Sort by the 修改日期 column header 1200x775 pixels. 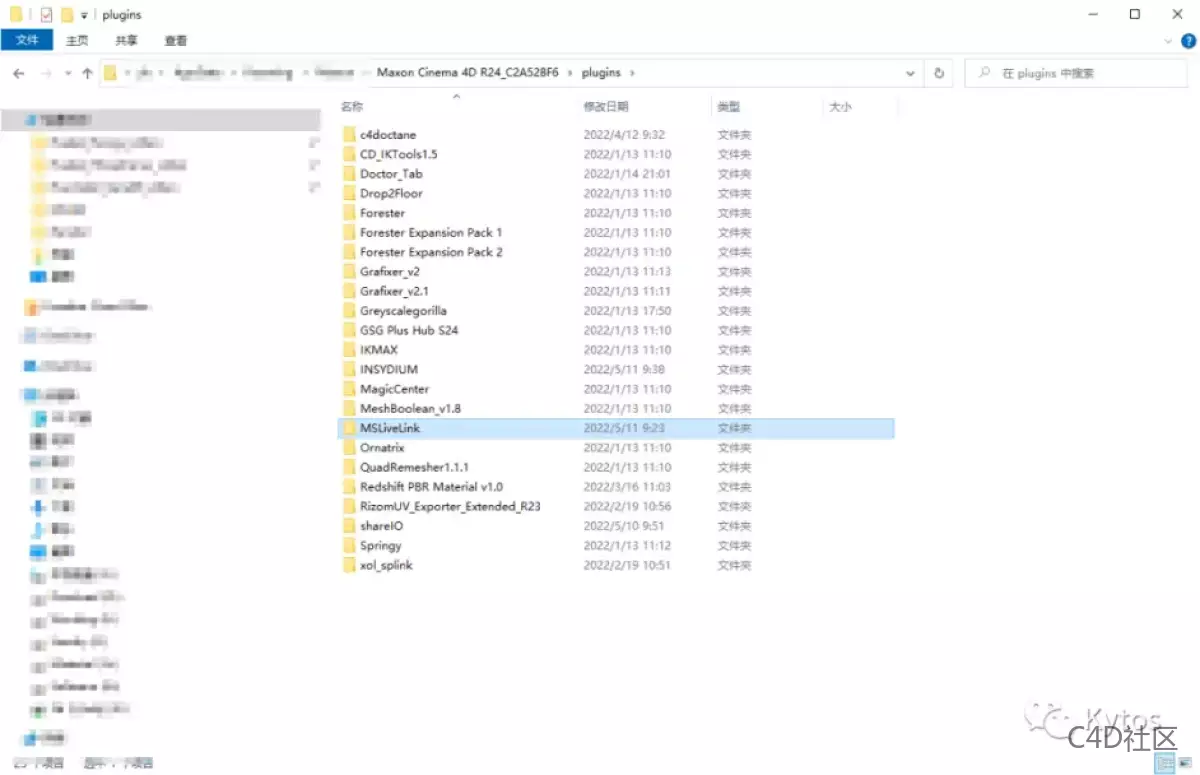pyautogui.click(x=606, y=107)
